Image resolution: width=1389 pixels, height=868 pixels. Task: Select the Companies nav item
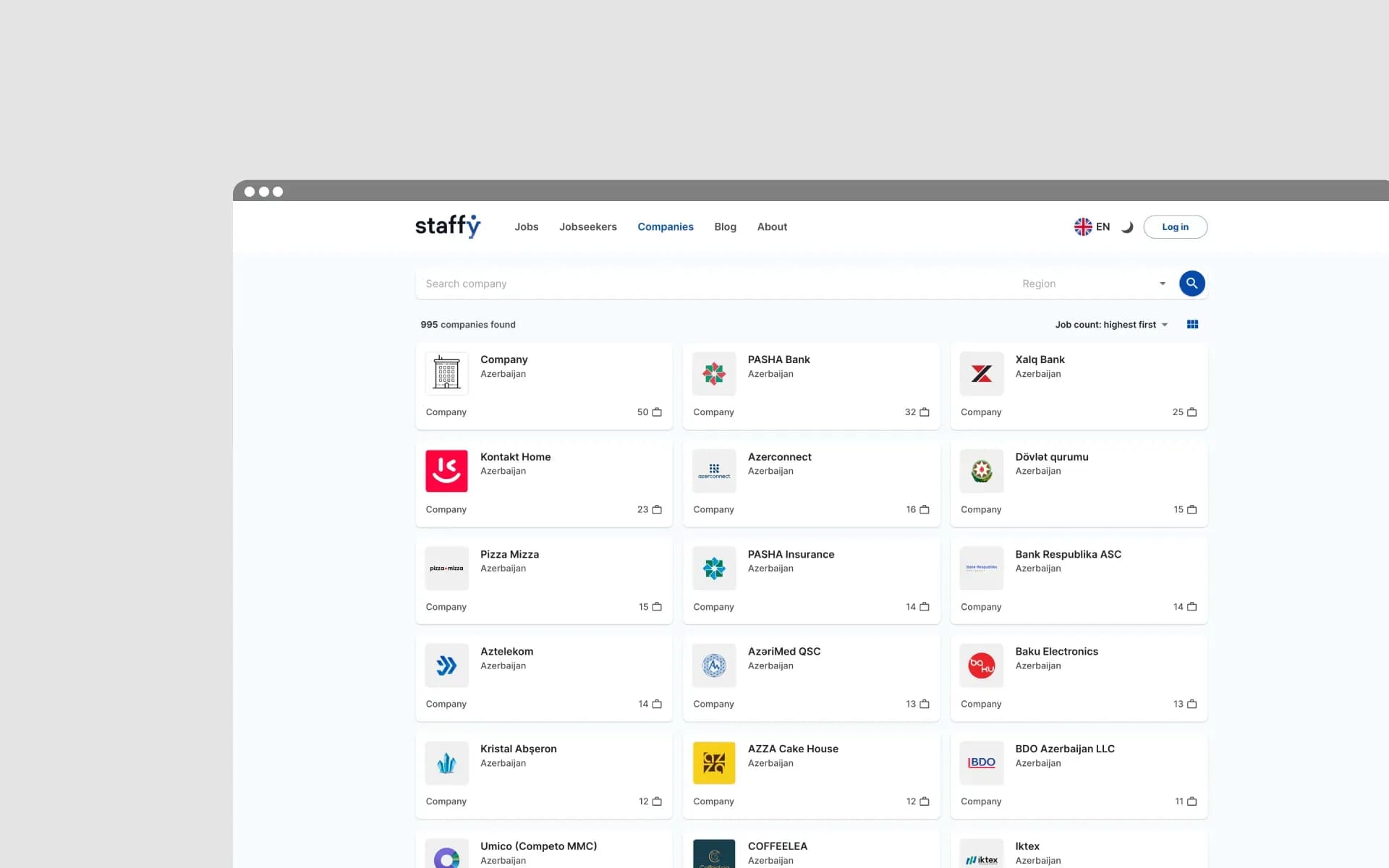coord(665,227)
